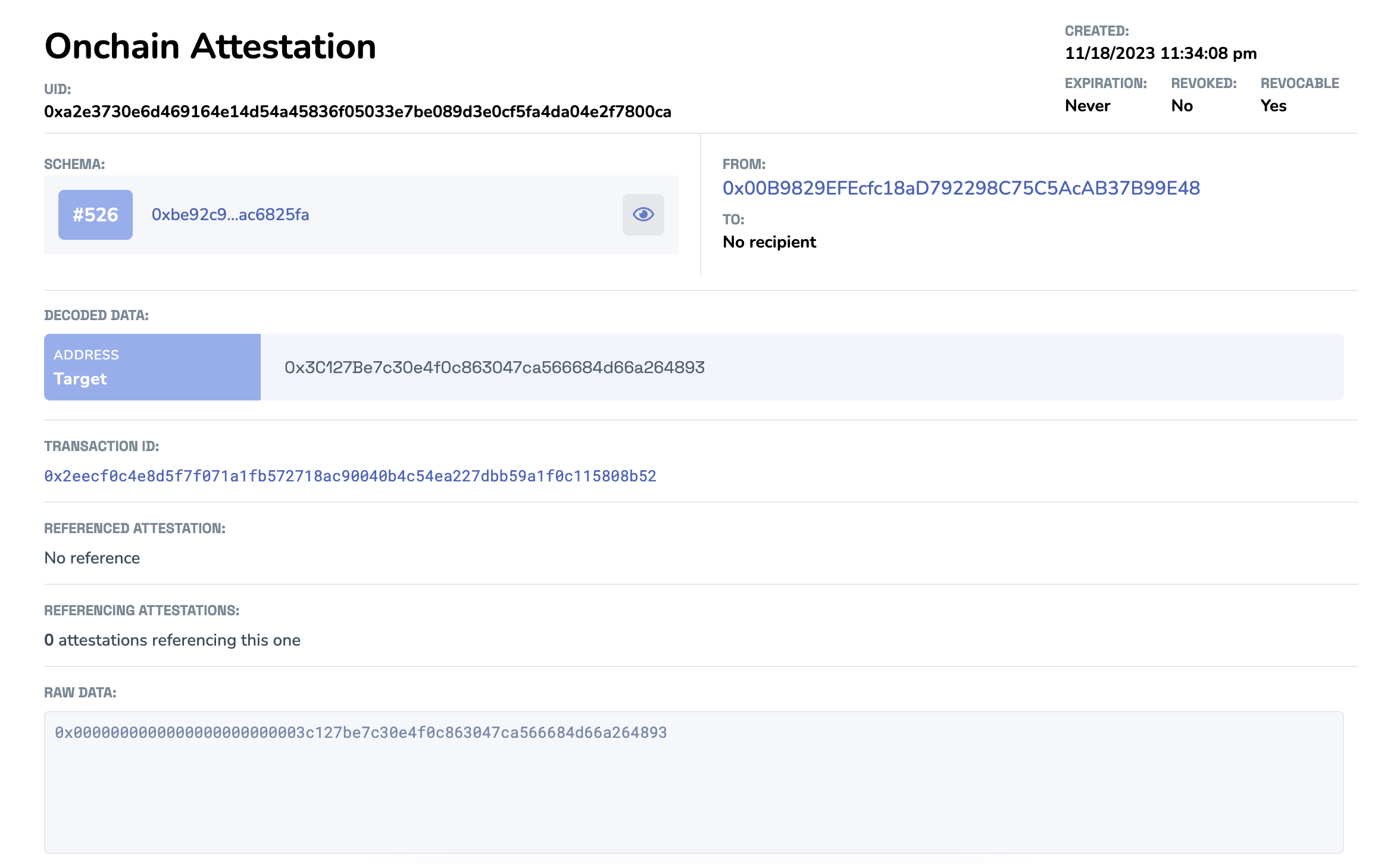Select the UID hash value
This screenshot has height=864, width=1400.
pos(358,112)
